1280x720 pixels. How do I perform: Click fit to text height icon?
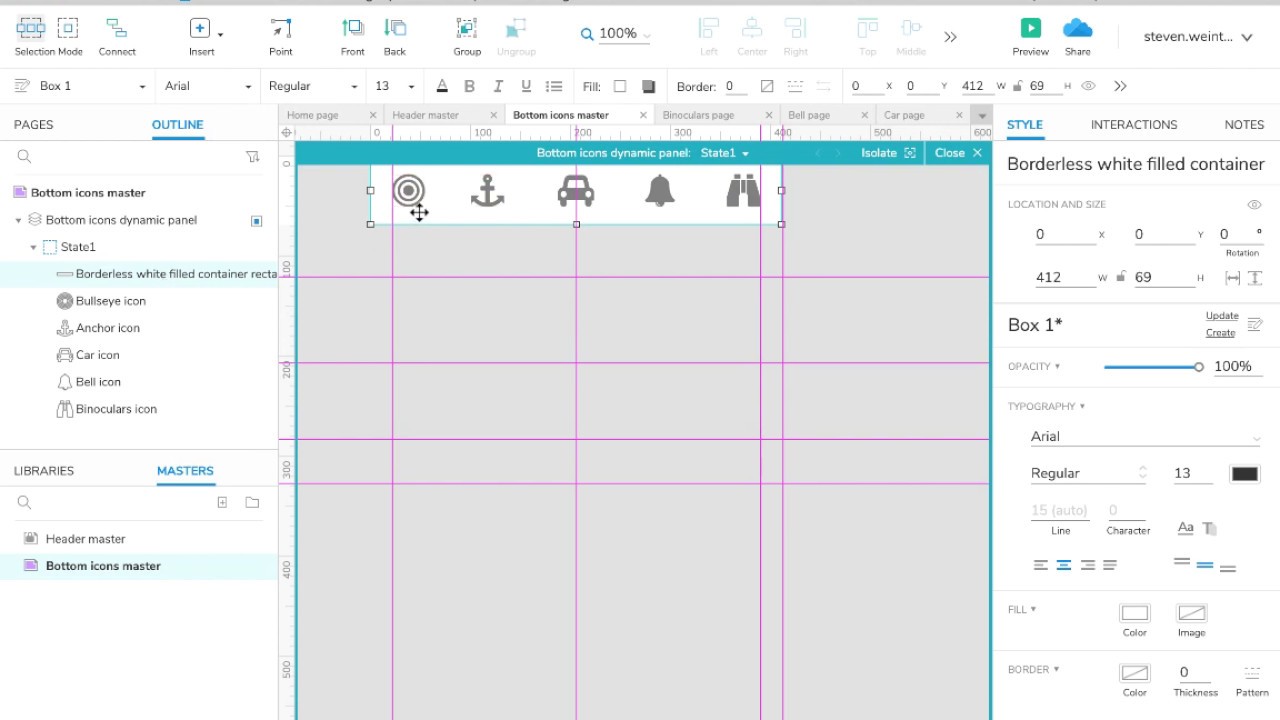click(1256, 278)
